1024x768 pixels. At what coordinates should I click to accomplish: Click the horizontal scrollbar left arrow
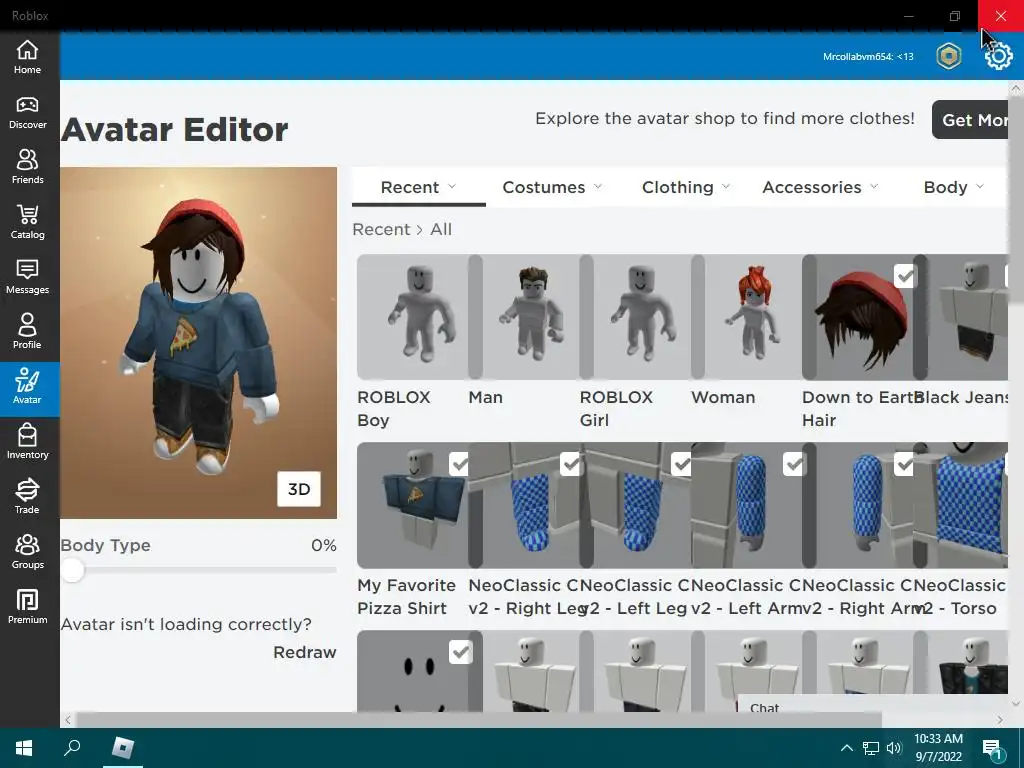pos(68,720)
